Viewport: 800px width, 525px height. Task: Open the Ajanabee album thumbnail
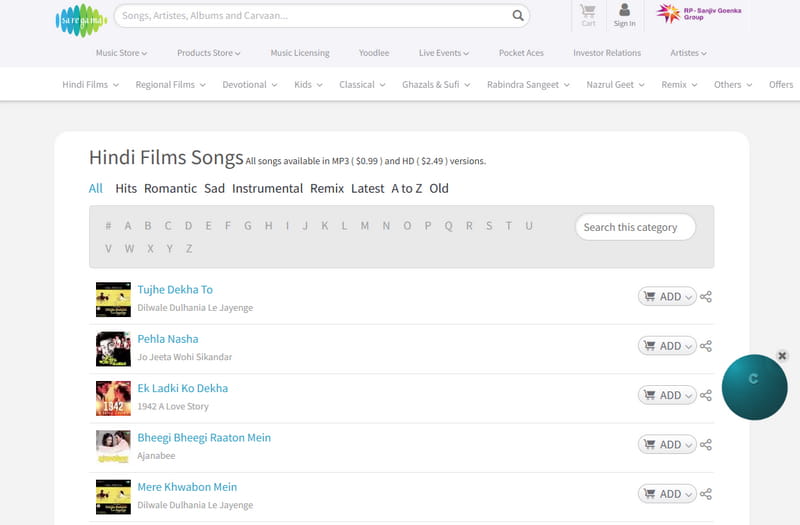[x=113, y=447]
